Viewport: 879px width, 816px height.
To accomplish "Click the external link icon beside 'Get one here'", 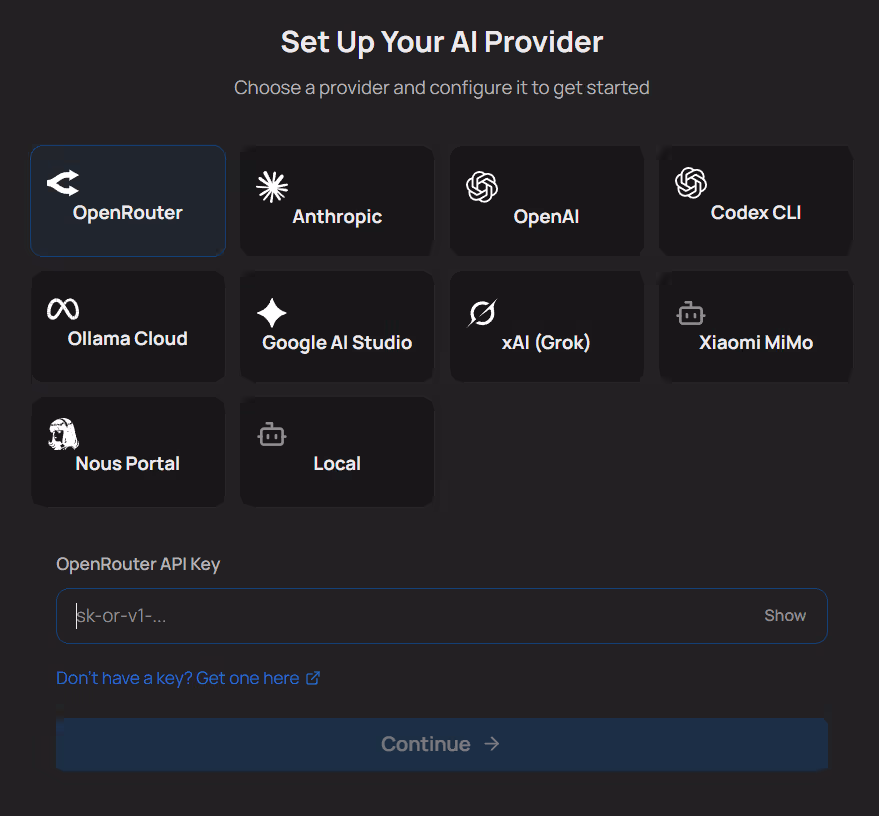I will (313, 678).
